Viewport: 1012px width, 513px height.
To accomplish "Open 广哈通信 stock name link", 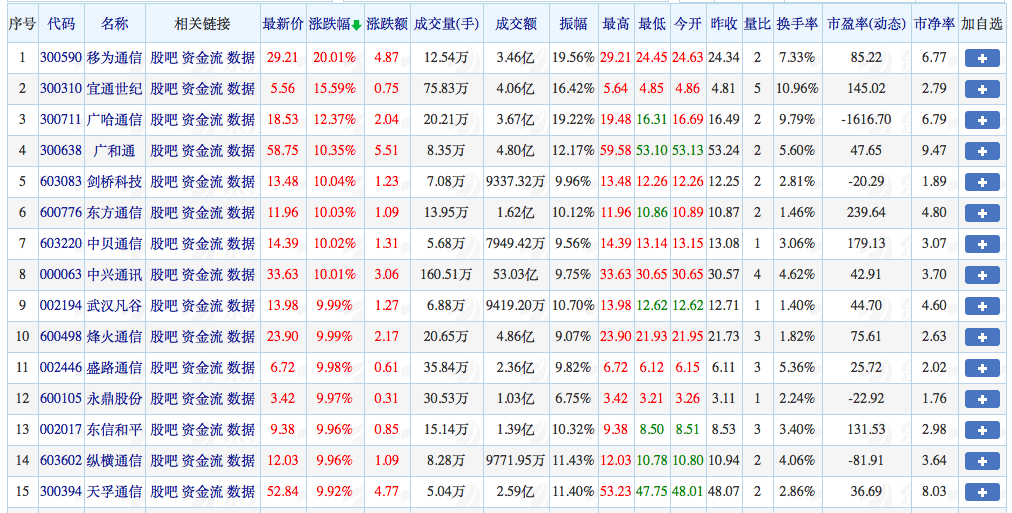I will point(114,120).
